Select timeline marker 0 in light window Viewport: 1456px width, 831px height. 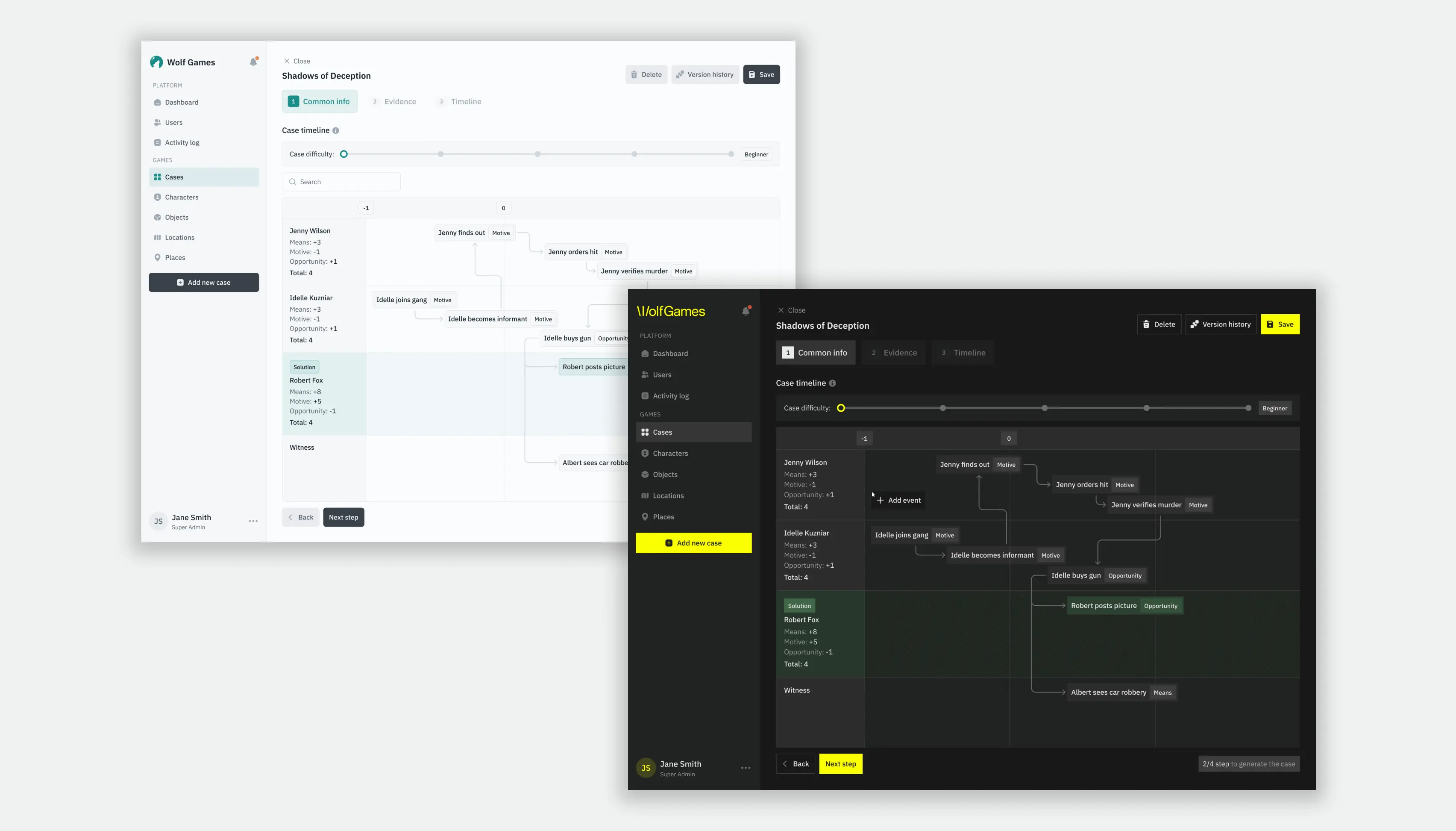tap(504, 208)
